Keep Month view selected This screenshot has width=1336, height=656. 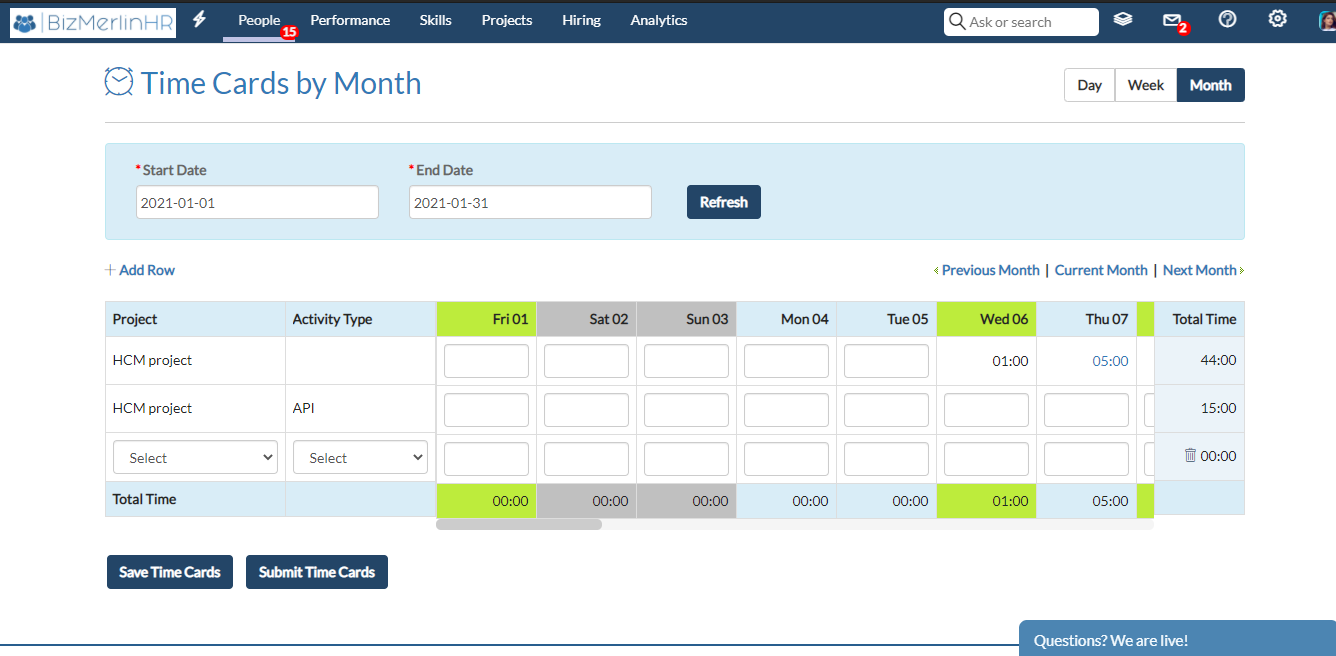coord(1210,85)
